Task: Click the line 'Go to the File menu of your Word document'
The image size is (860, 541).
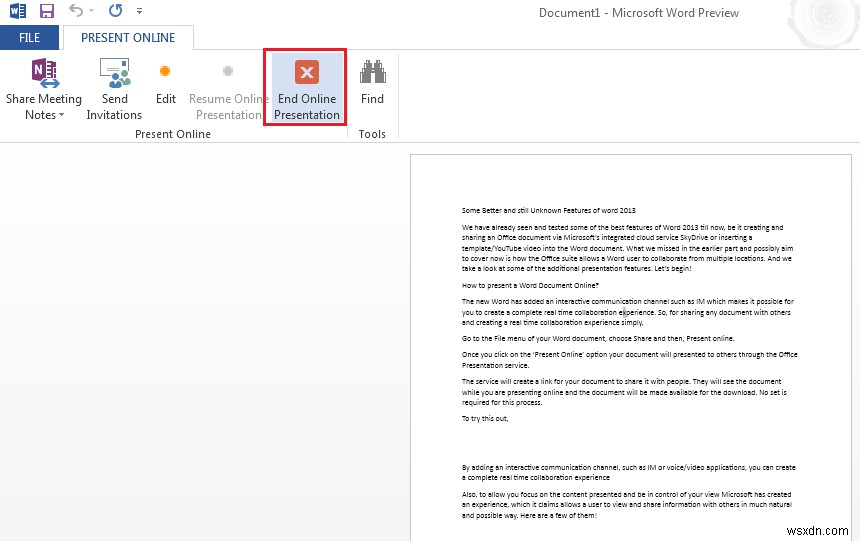Action: pos(598,339)
